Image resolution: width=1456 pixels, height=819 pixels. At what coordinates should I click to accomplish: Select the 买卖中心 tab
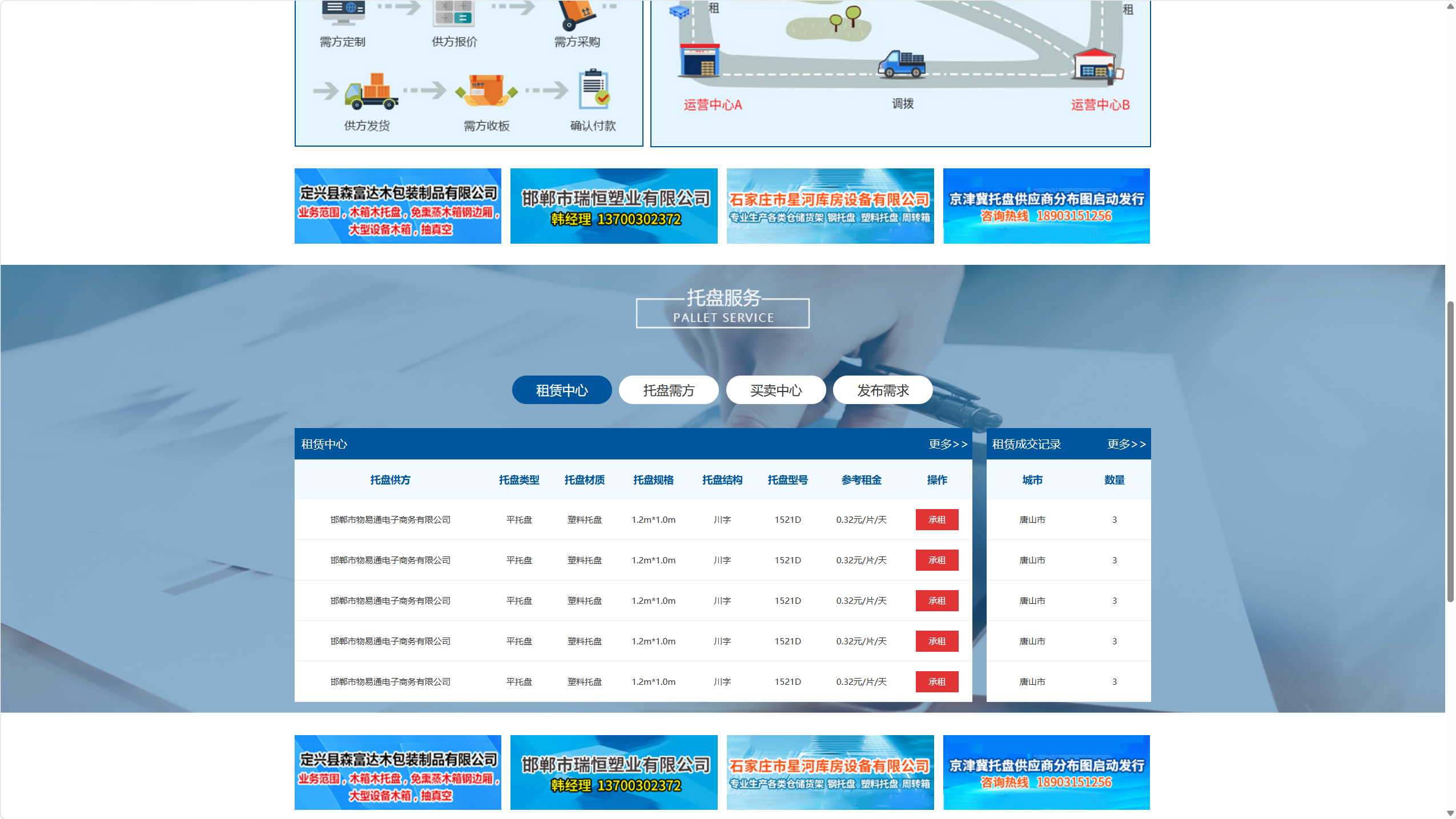click(x=775, y=390)
